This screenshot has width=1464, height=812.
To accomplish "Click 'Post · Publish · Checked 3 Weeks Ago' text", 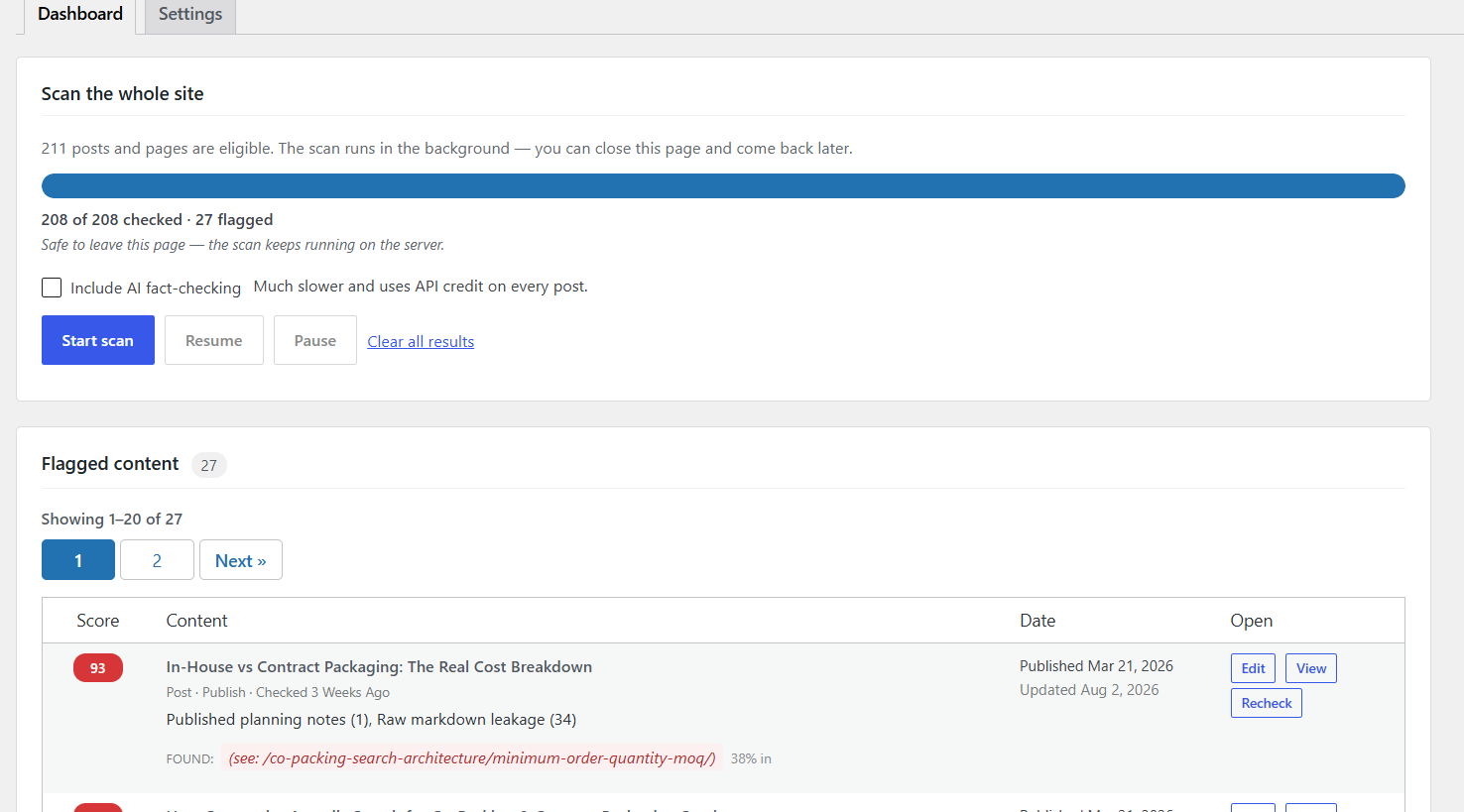I will coord(278,693).
